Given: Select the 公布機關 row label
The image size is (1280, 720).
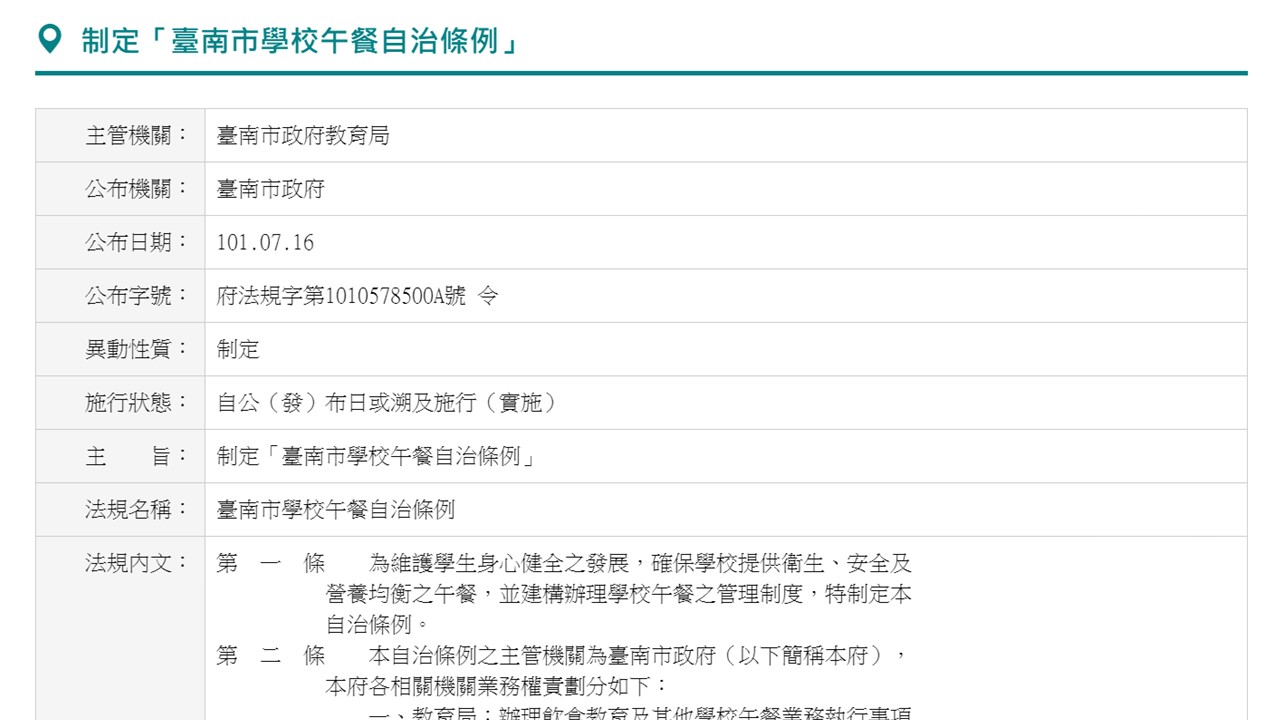Looking at the screenshot, I should tap(137, 189).
